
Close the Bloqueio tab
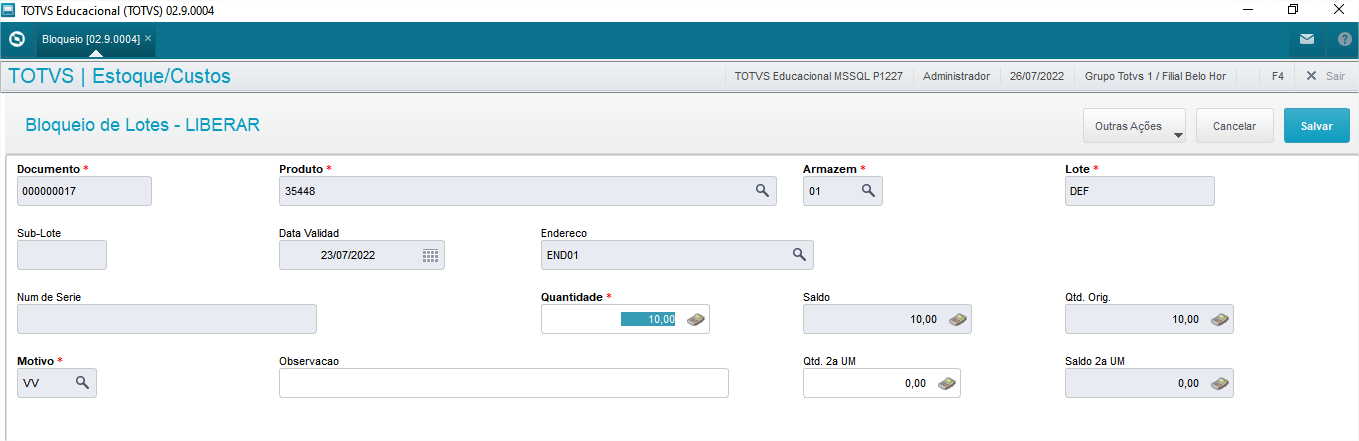(148, 38)
